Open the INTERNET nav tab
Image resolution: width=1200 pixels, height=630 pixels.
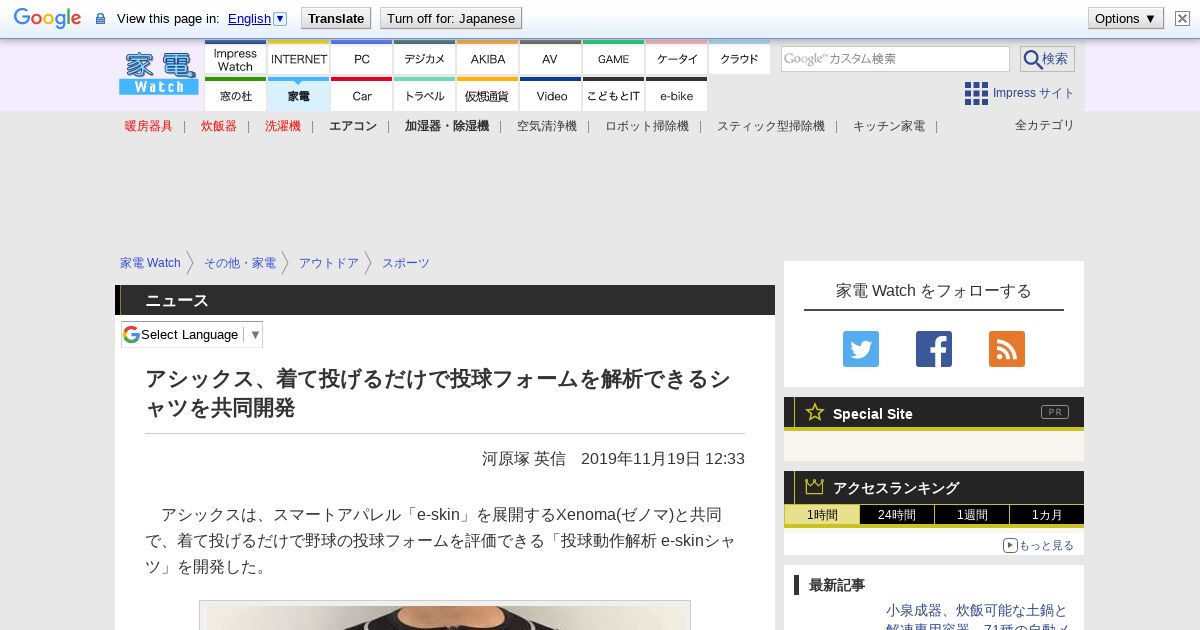(299, 59)
